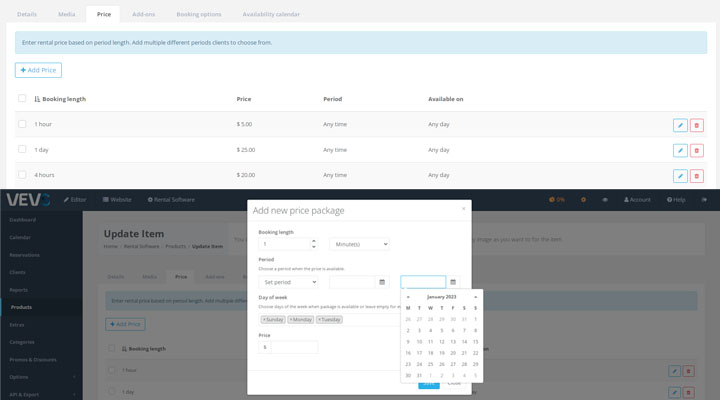Click the Price amount field in dialog
Viewport: 720px width, 400px height.
pyautogui.click(x=294, y=347)
